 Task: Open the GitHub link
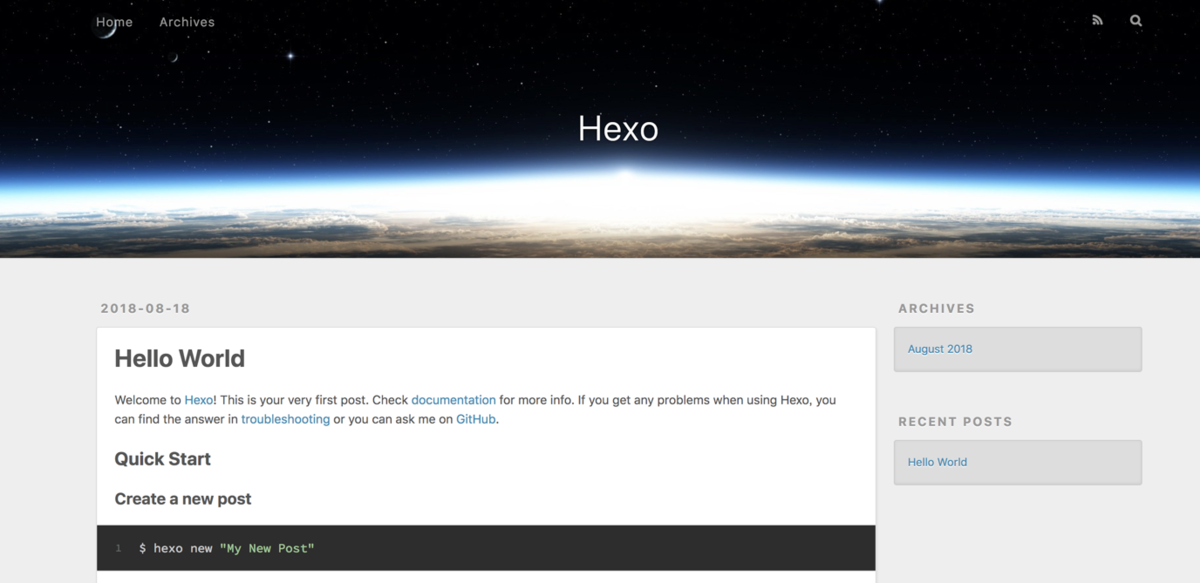(476, 419)
